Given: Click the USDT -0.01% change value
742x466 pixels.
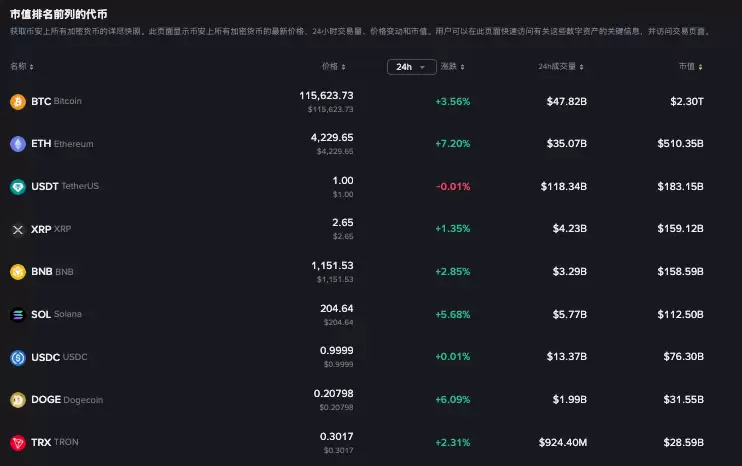Looking at the screenshot, I should pos(452,187).
